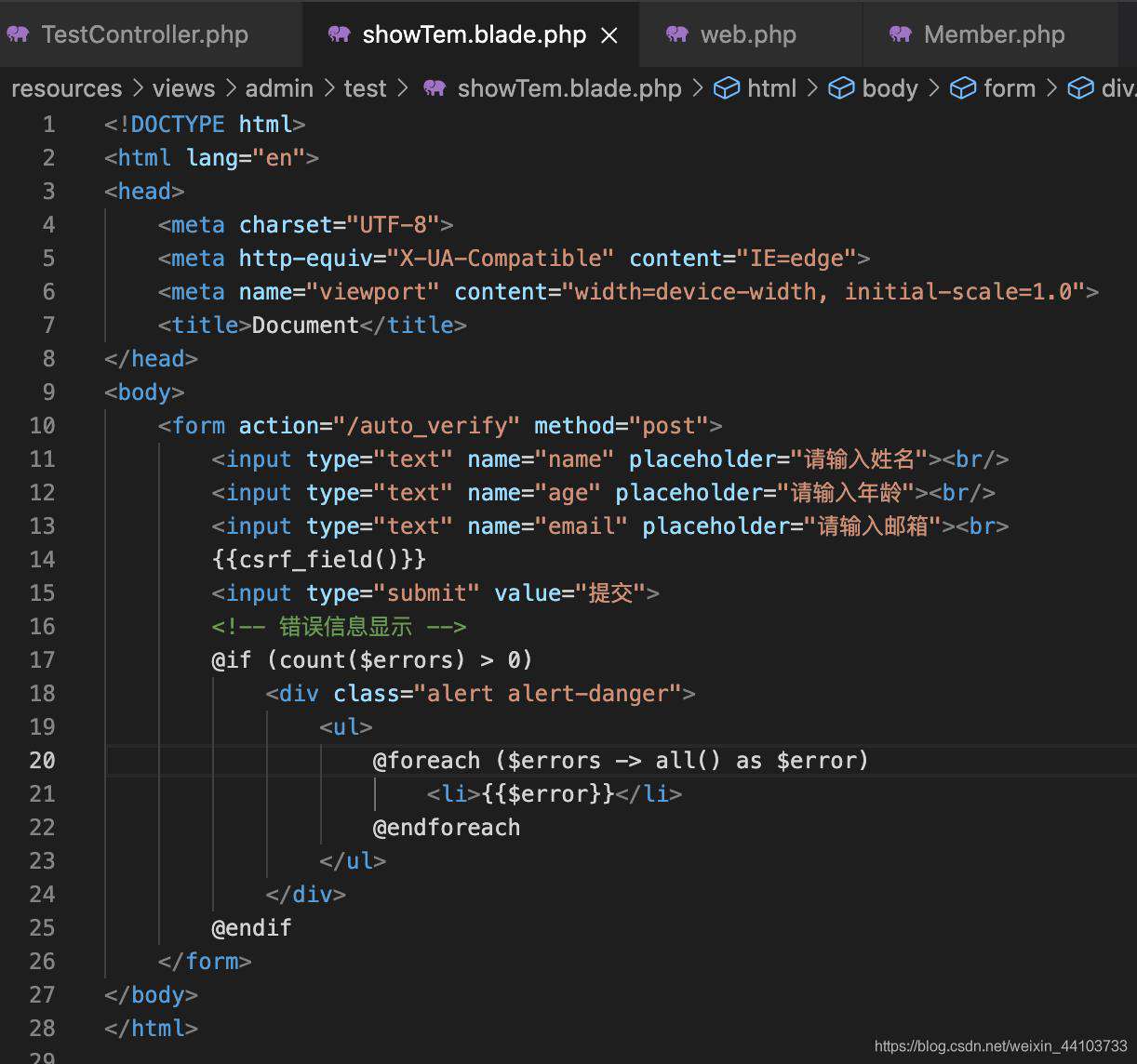
Task: Open the views breadcrumb folder
Action: click(x=183, y=88)
